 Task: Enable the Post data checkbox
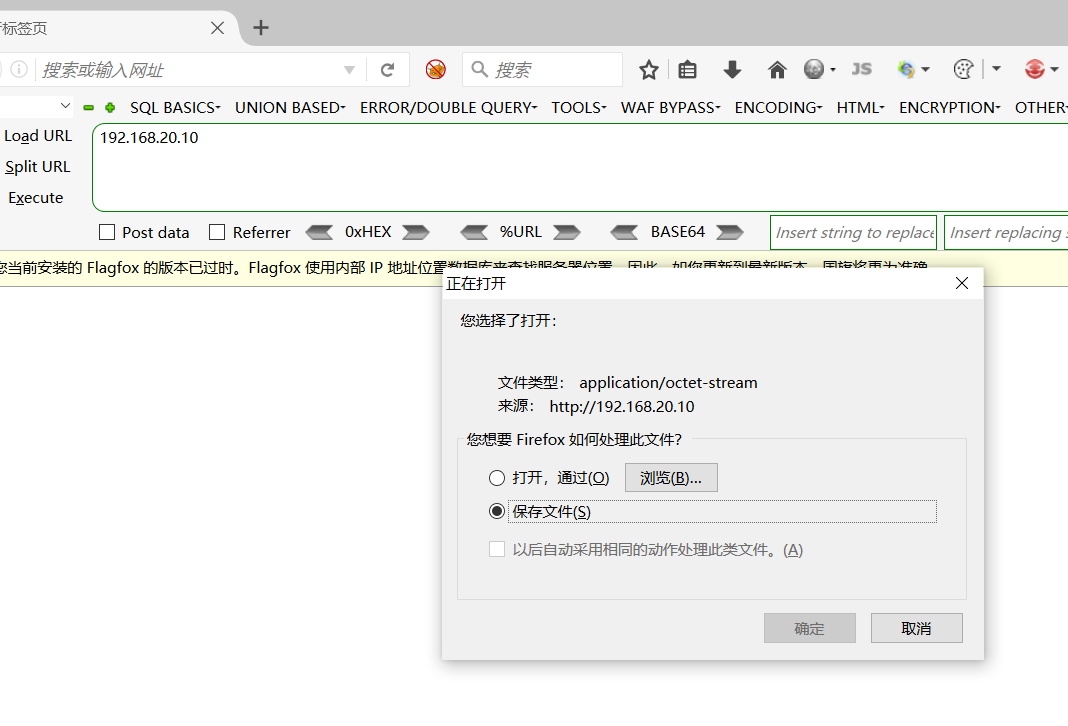(107, 232)
